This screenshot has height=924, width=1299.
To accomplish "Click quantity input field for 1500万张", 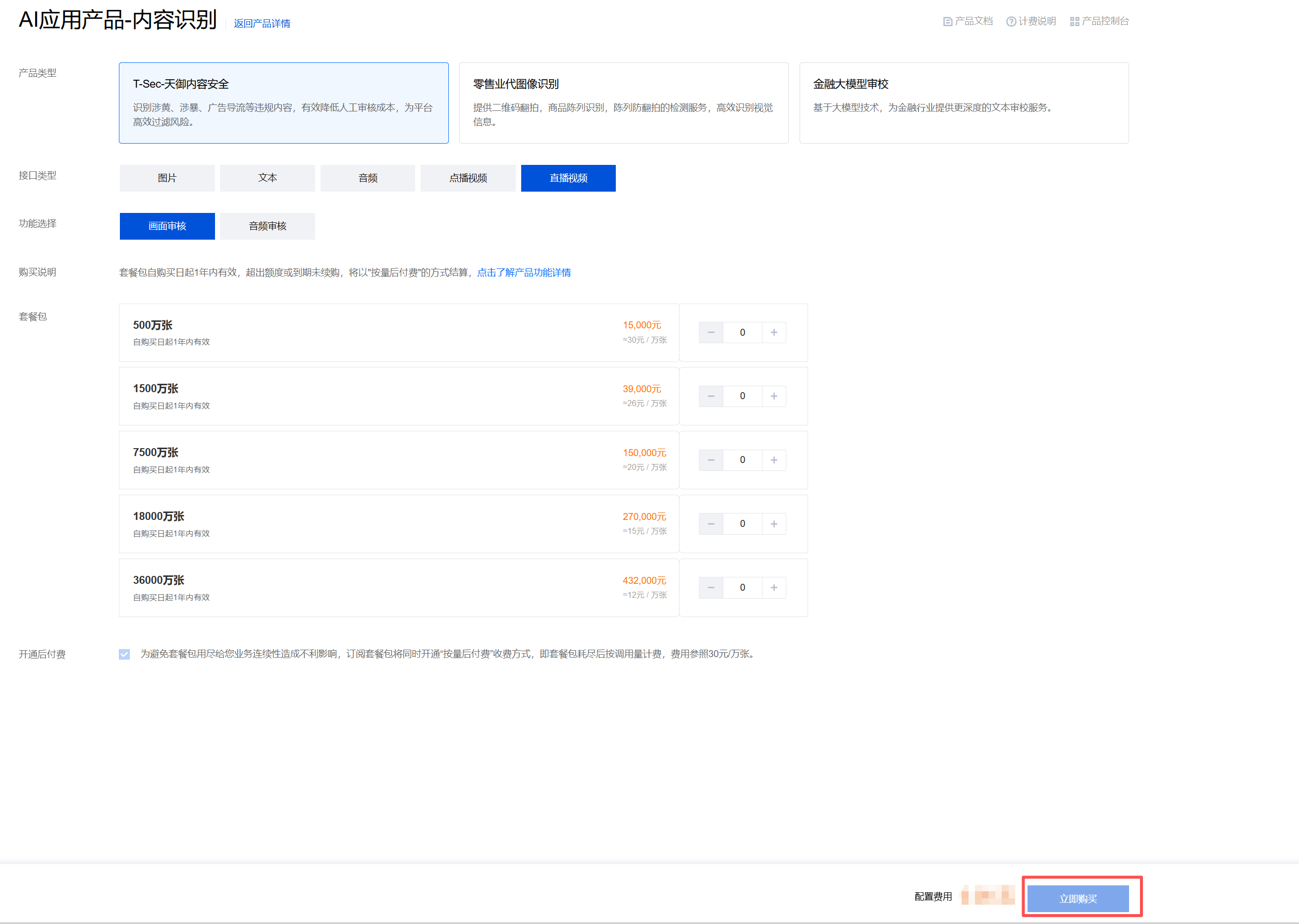I will (742, 396).
